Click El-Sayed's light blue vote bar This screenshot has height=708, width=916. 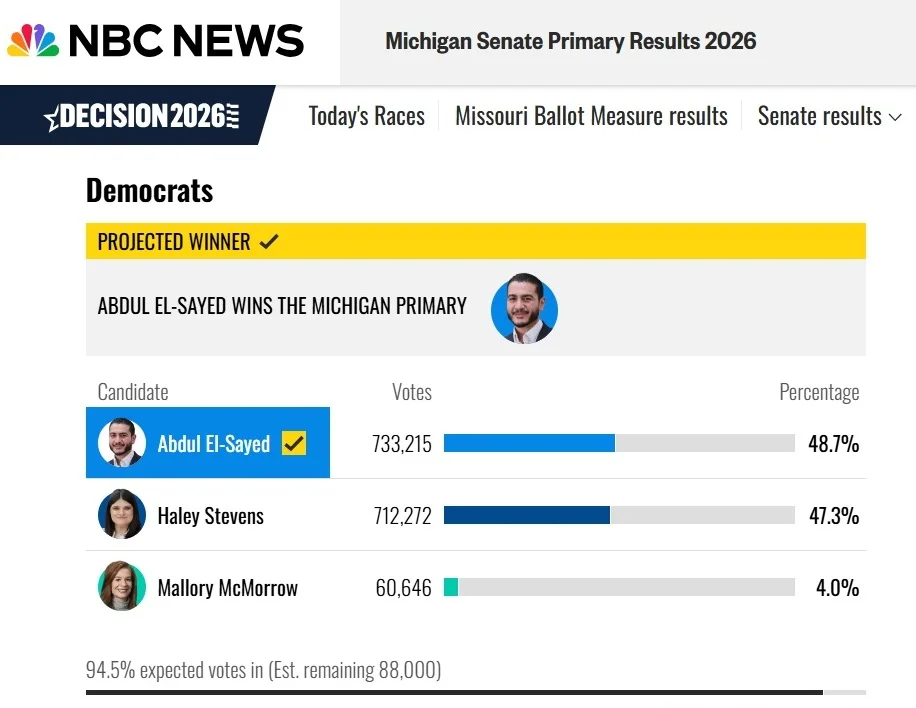pyautogui.click(x=529, y=443)
